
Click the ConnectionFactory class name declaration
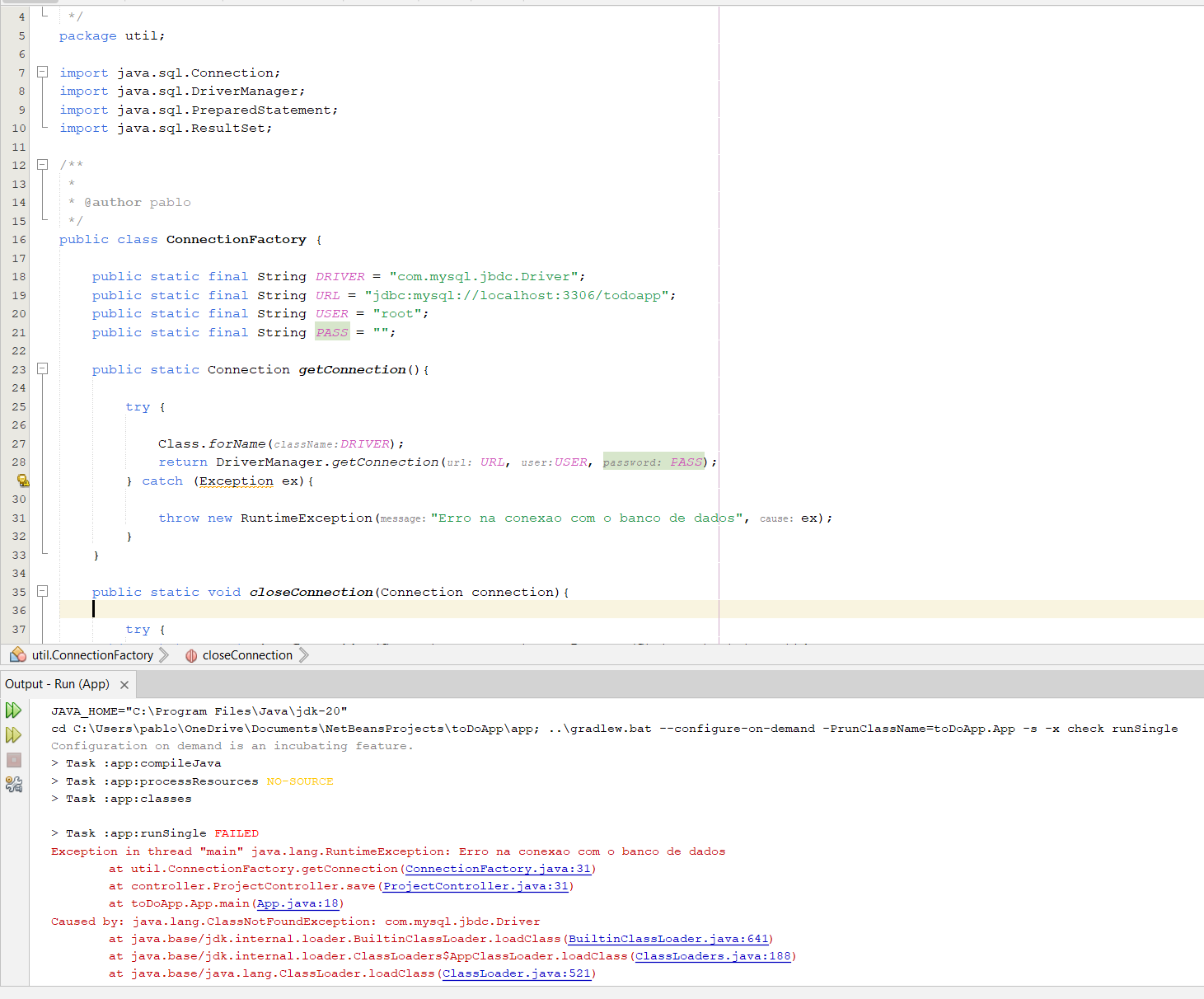[236, 240]
